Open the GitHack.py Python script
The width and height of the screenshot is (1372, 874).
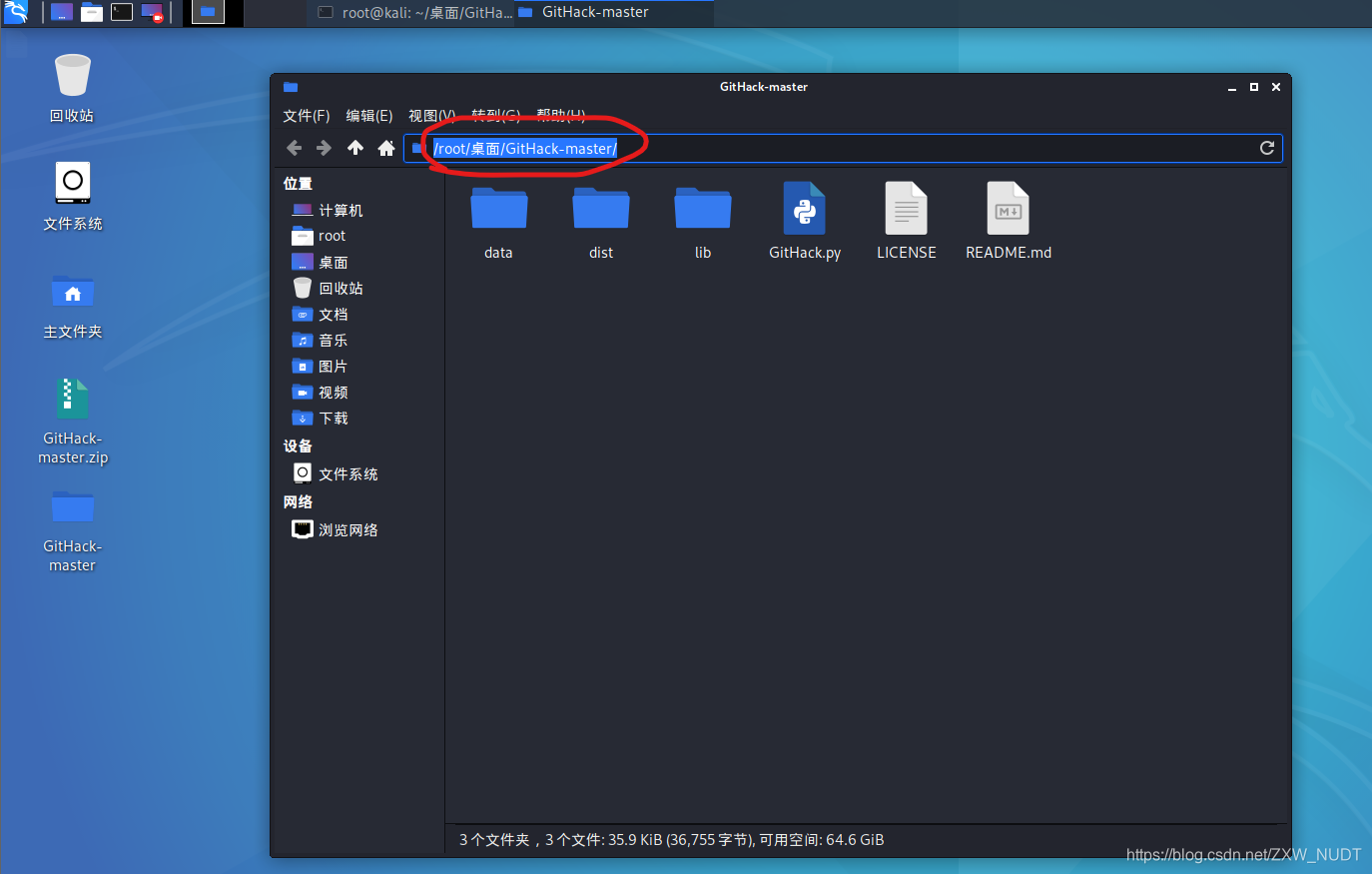coord(805,220)
